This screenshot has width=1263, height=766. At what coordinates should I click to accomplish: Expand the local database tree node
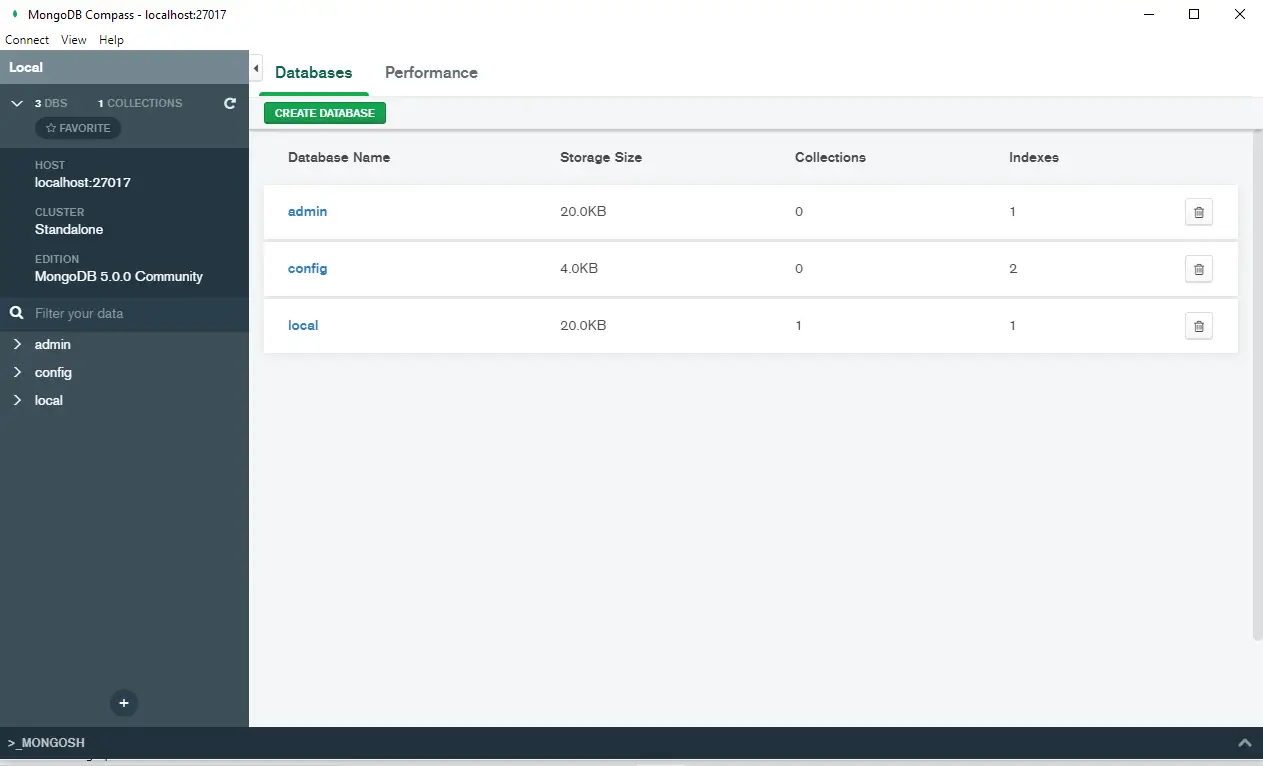tap(17, 400)
